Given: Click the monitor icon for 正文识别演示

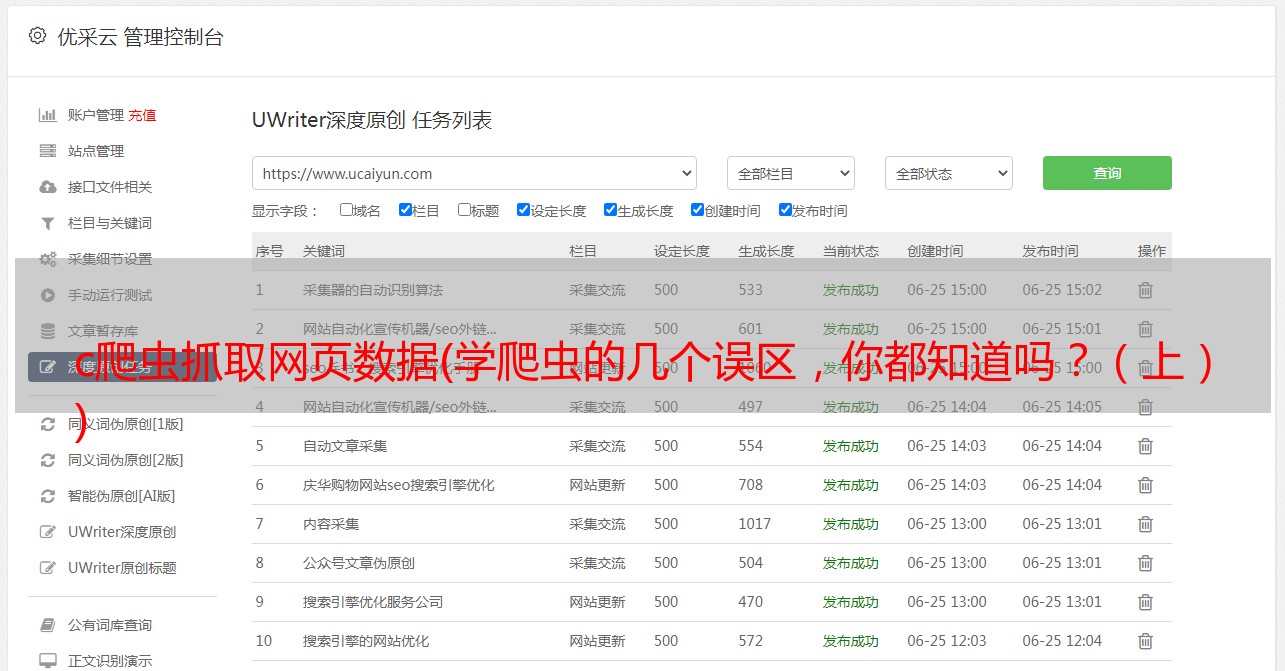Looking at the screenshot, I should pos(47,661).
